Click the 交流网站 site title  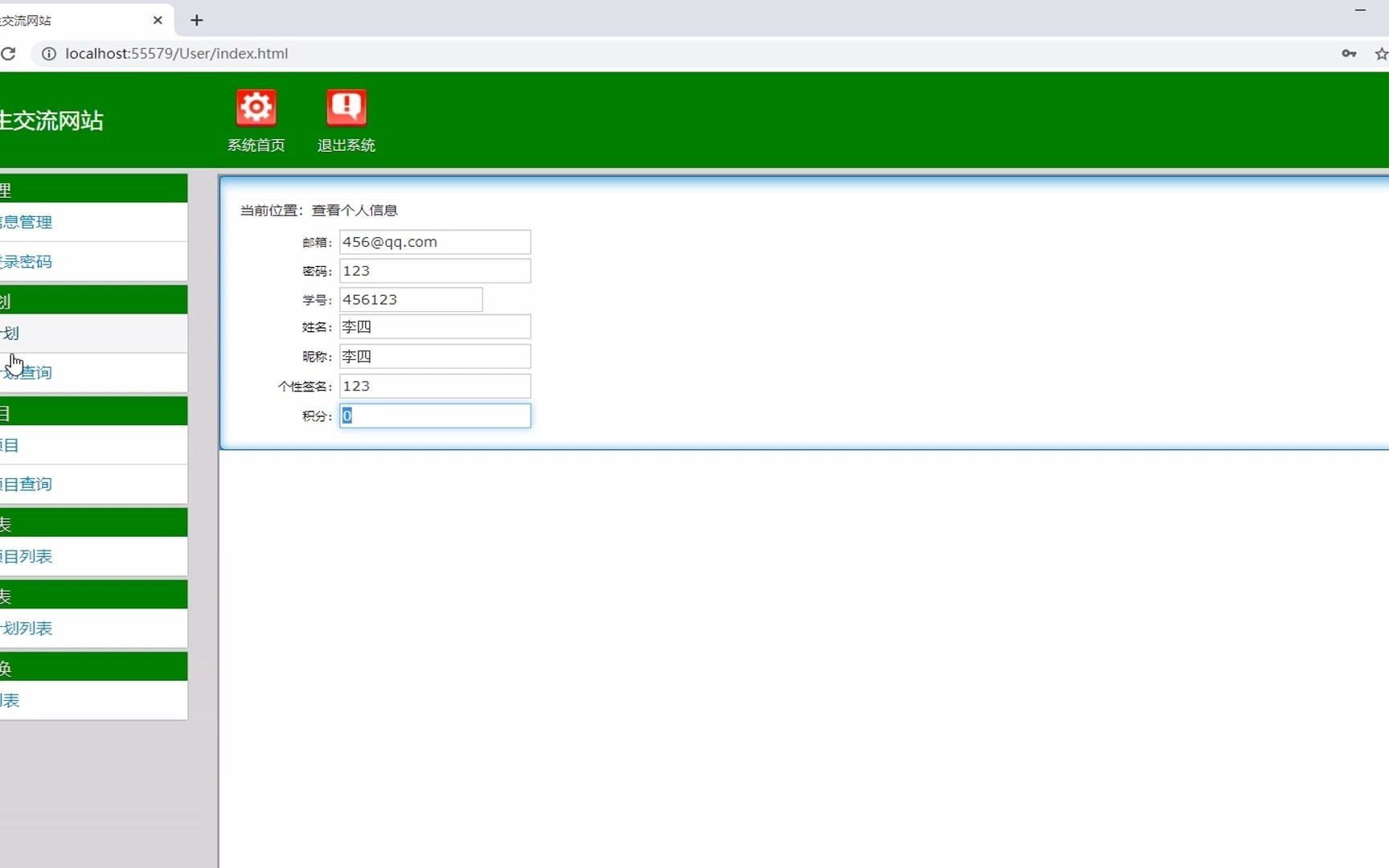coord(51,121)
